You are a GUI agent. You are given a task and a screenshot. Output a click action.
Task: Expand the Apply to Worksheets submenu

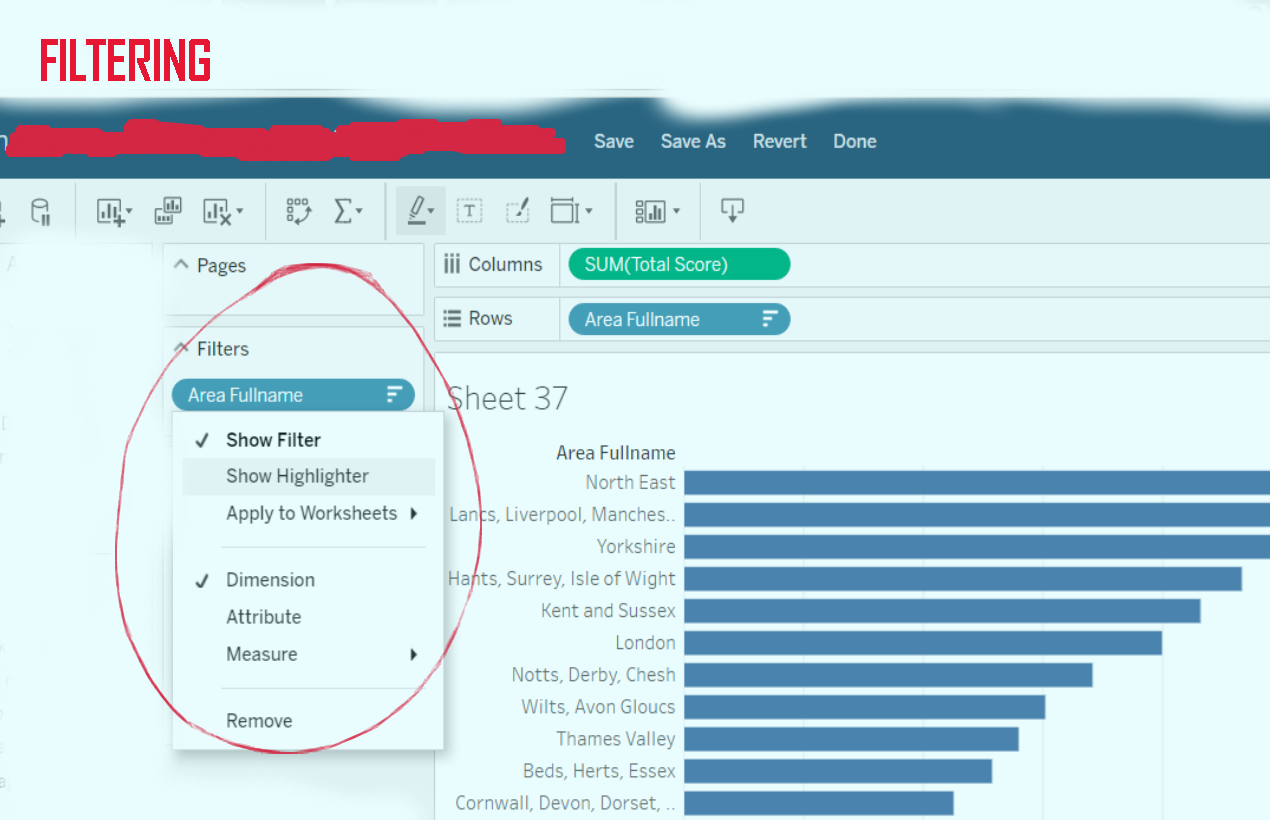[x=320, y=513]
